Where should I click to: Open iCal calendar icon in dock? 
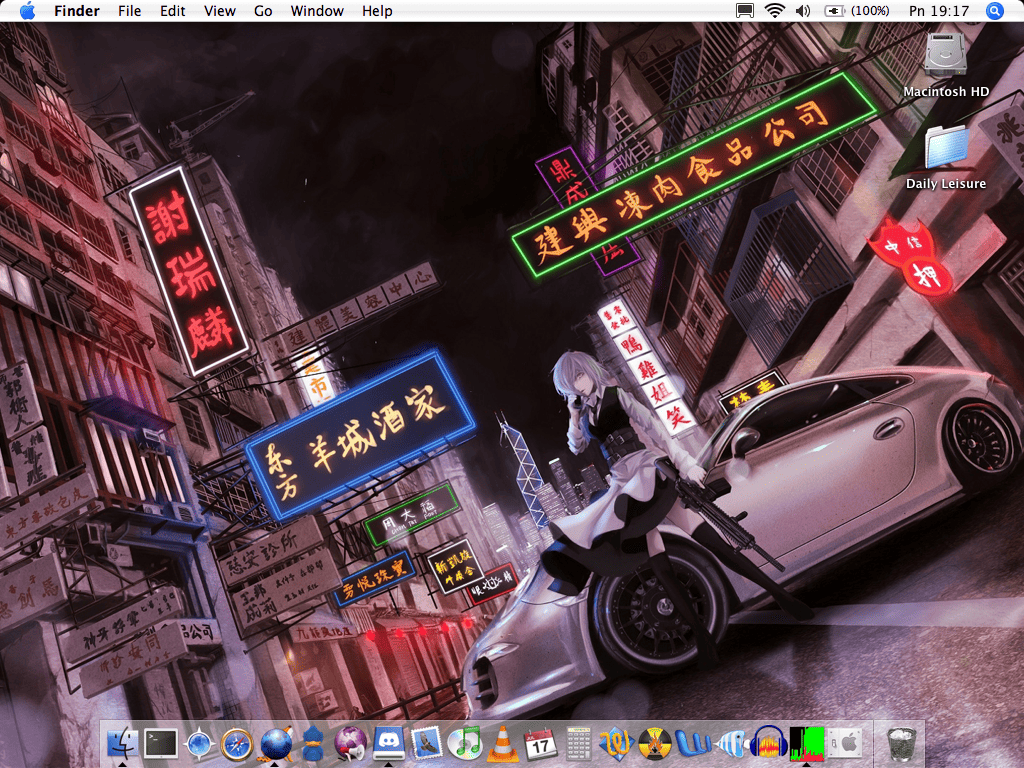tap(540, 743)
